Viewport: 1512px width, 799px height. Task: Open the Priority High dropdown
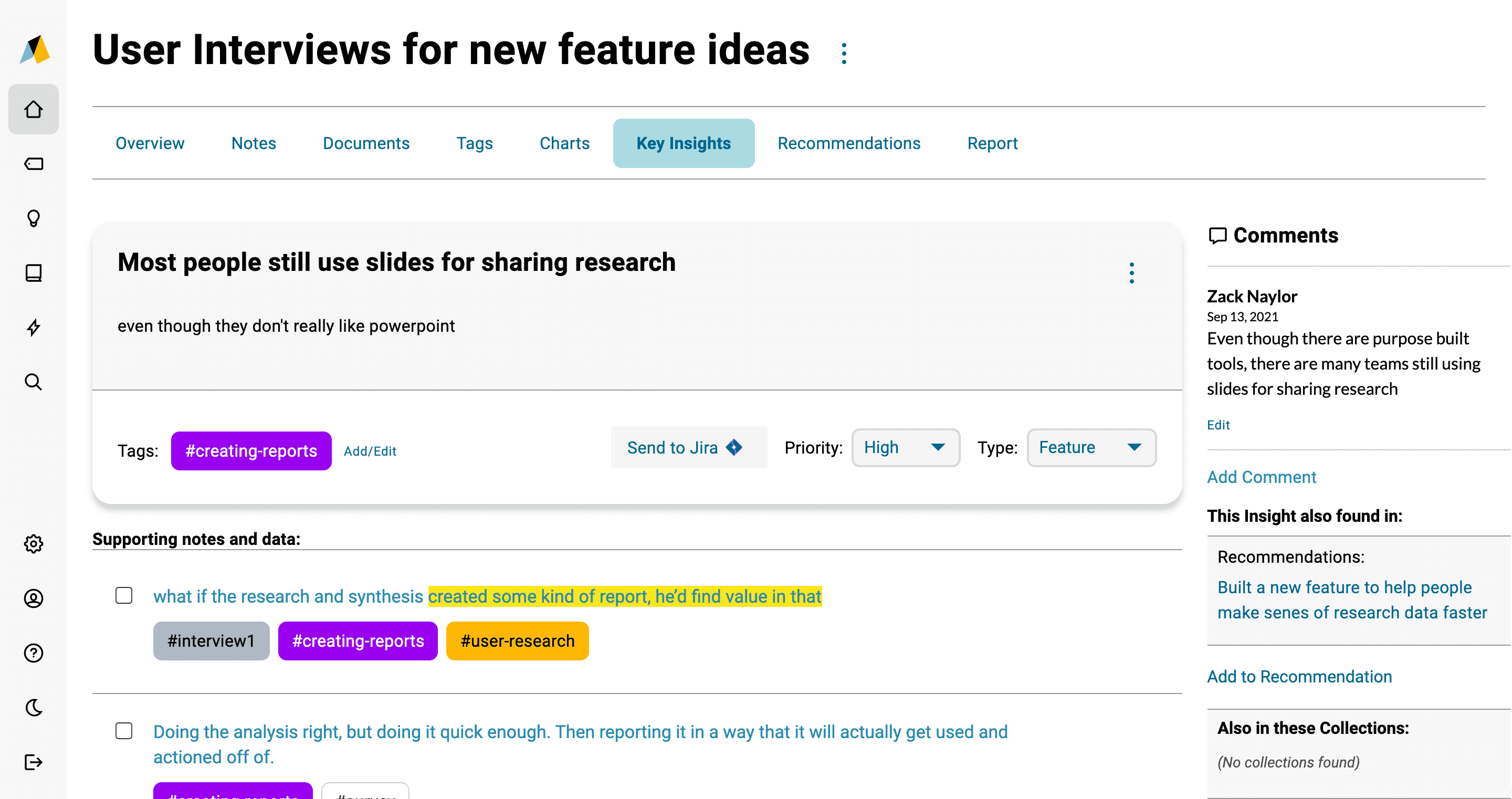(x=905, y=447)
